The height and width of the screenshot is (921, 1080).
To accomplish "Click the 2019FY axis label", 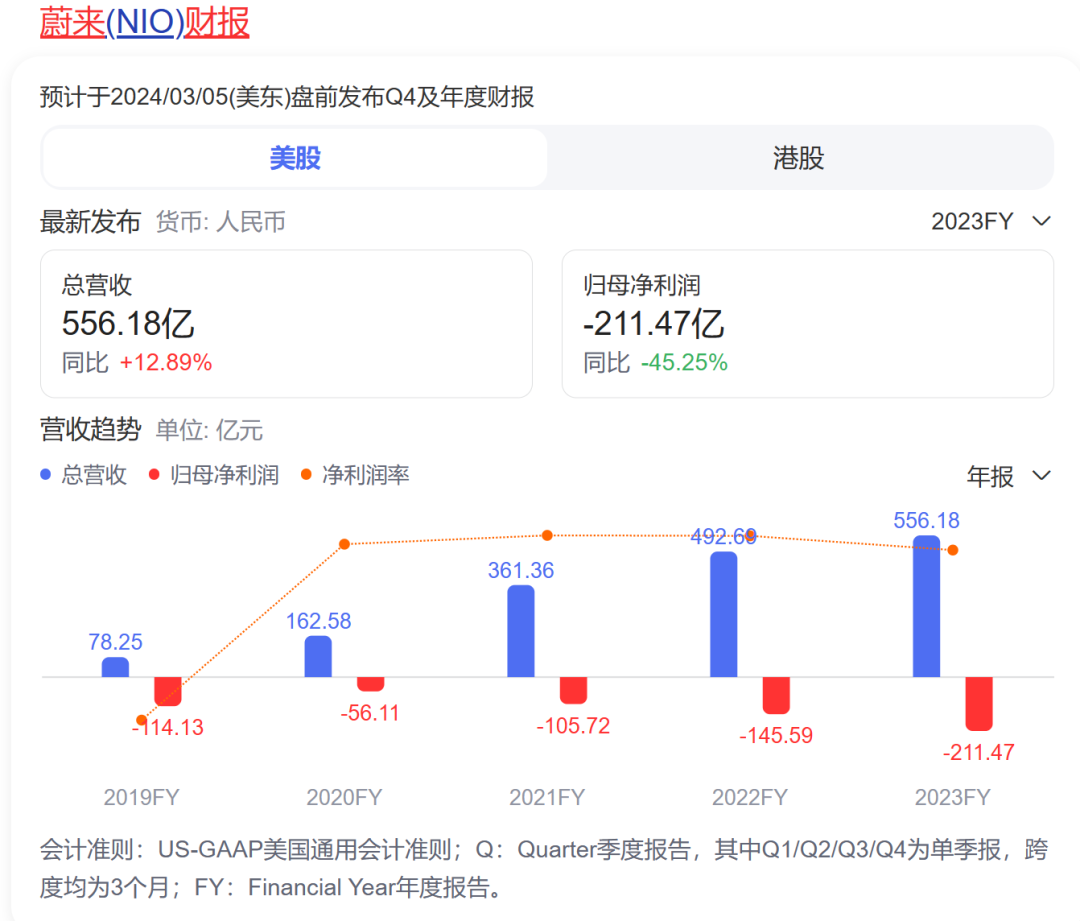I will [x=141, y=798].
